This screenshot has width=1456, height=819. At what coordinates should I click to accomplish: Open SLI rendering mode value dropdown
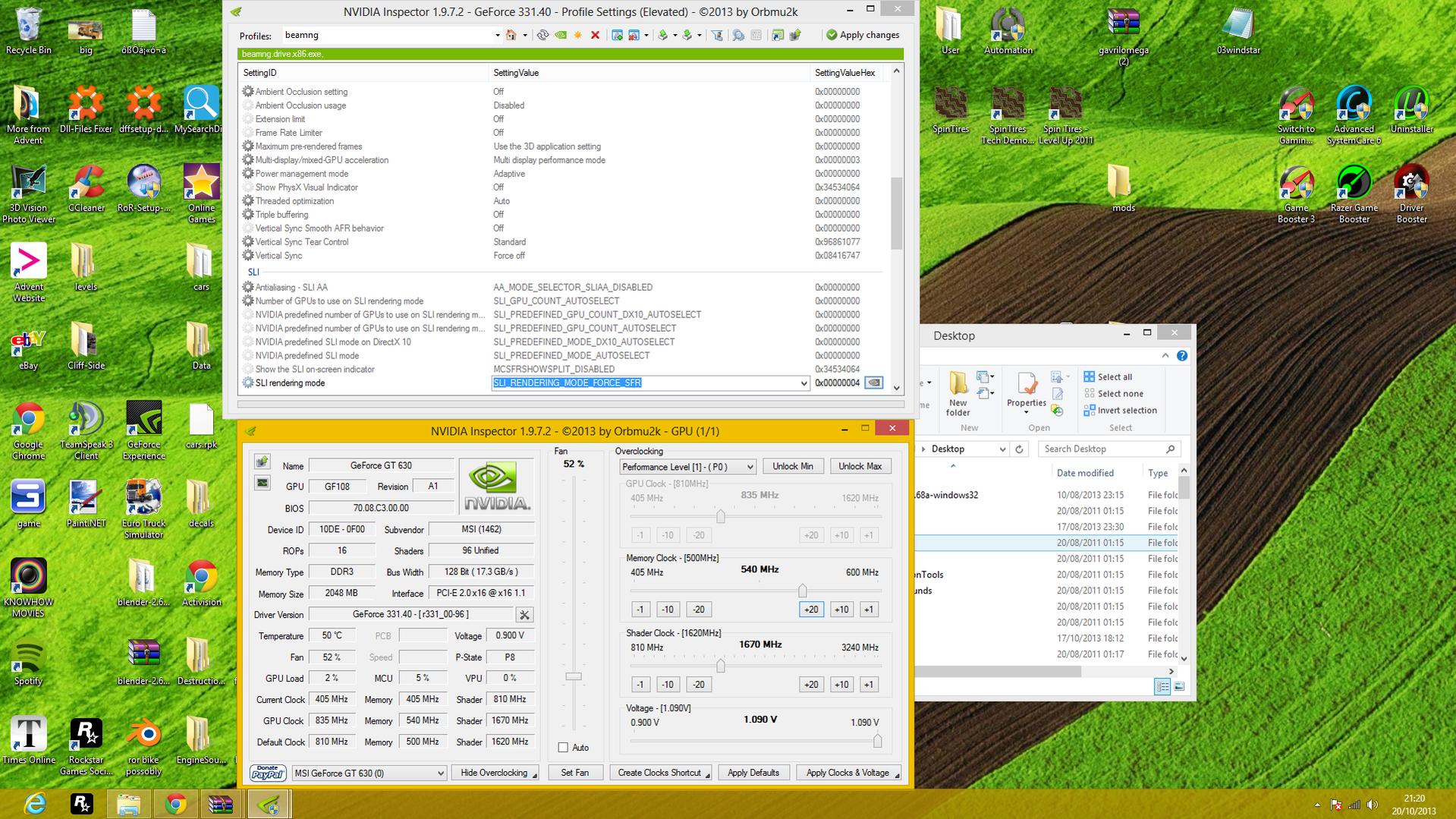tap(803, 383)
